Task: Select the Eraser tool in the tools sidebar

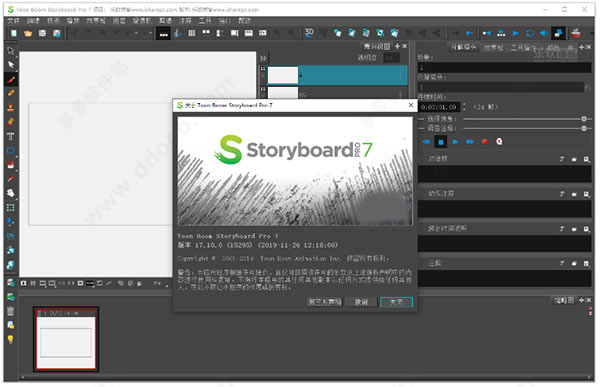Action: pyautogui.click(x=11, y=122)
